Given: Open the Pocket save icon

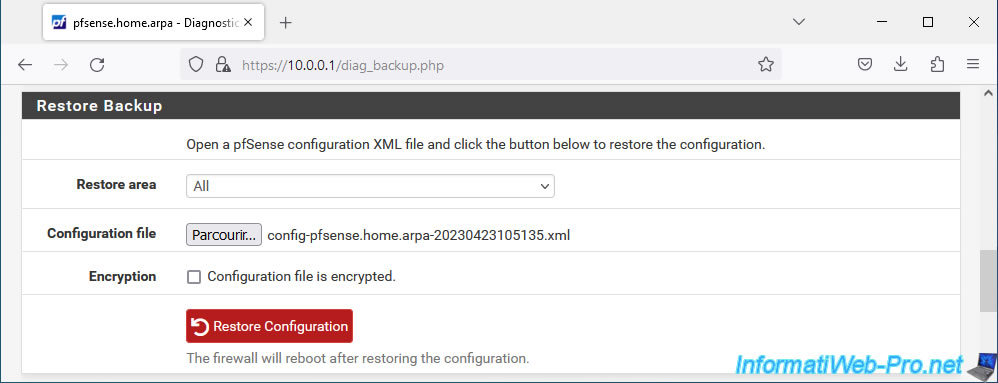Looking at the screenshot, I should pyautogui.click(x=864, y=64).
